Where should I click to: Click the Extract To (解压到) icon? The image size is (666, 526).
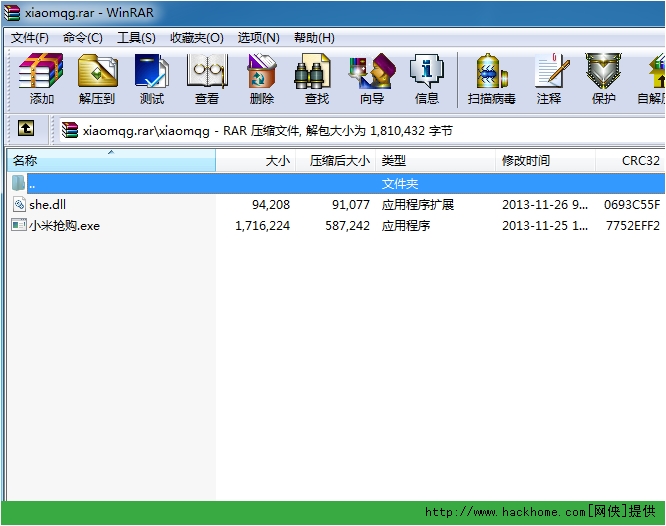[97, 71]
